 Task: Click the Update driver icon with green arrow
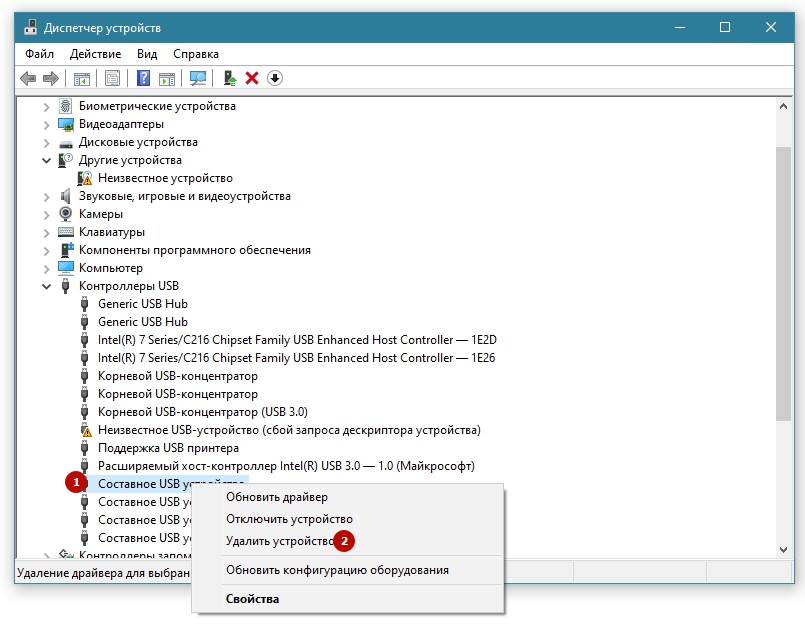coord(230,78)
